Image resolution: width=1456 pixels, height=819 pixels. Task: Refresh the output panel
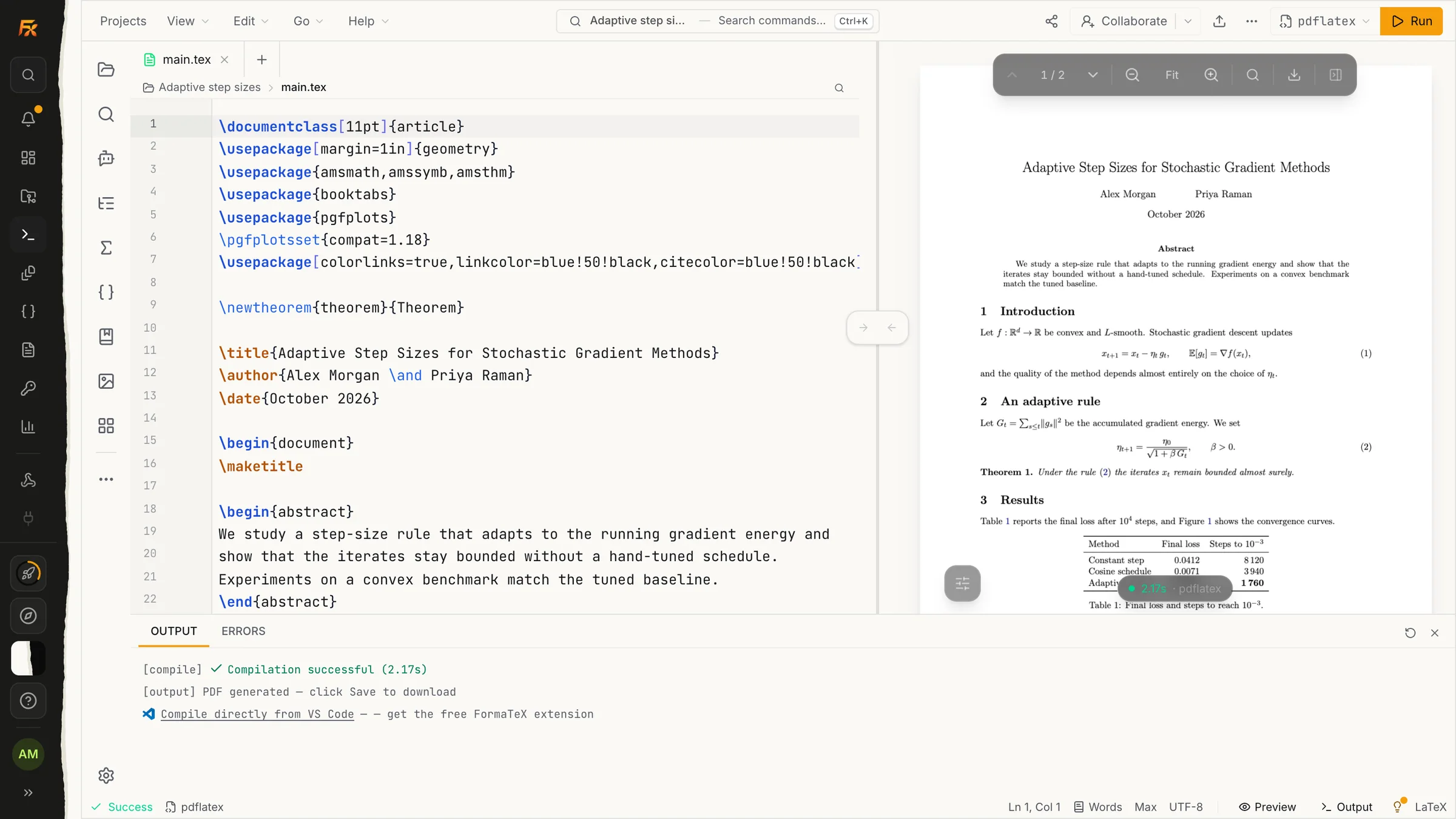tap(1410, 633)
